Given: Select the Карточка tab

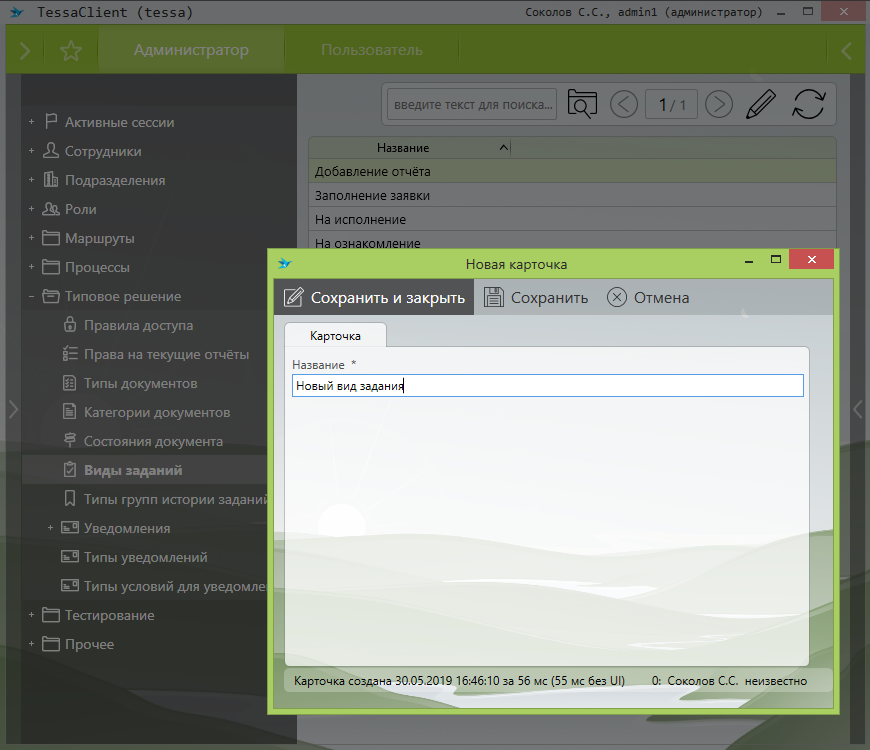Looking at the screenshot, I should (335, 336).
